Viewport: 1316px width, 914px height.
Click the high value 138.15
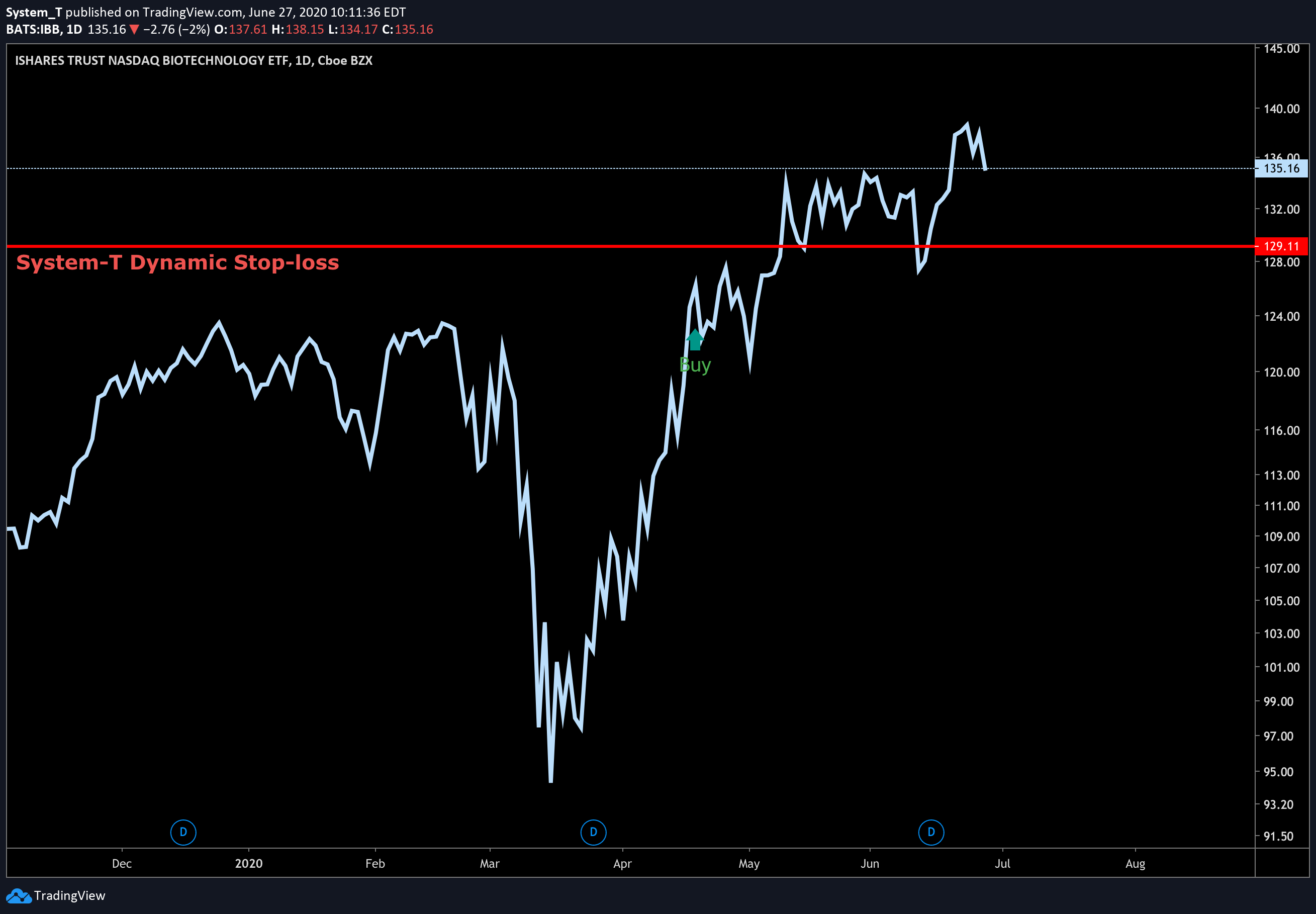pos(305,29)
